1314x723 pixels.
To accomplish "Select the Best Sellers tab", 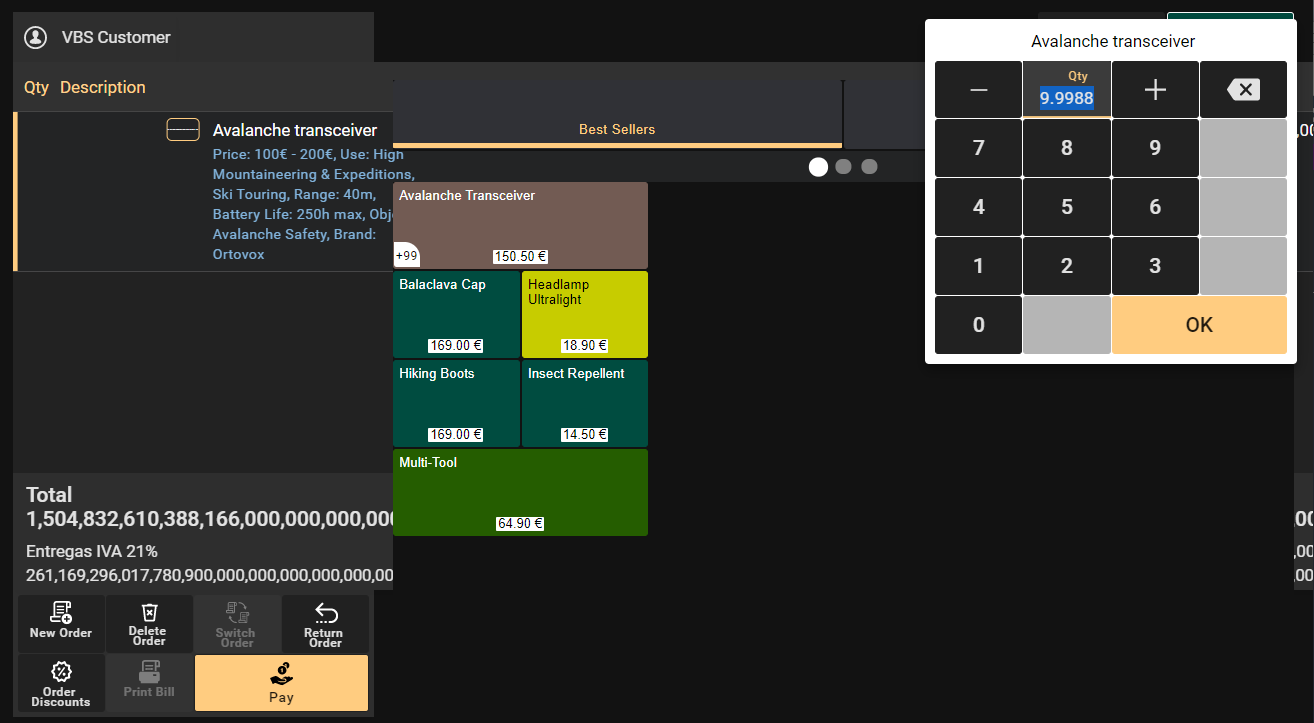I will [x=617, y=129].
